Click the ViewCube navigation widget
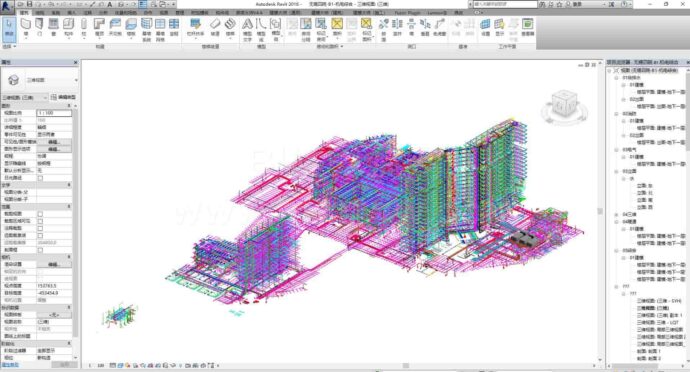 click(564, 106)
